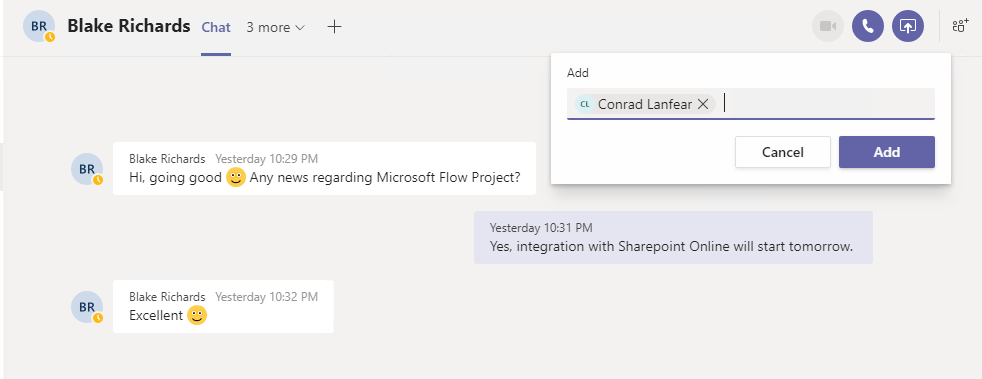Click Blake's avatar beside the Excellent message
Image resolution: width=982 pixels, height=379 pixels.
(x=87, y=307)
